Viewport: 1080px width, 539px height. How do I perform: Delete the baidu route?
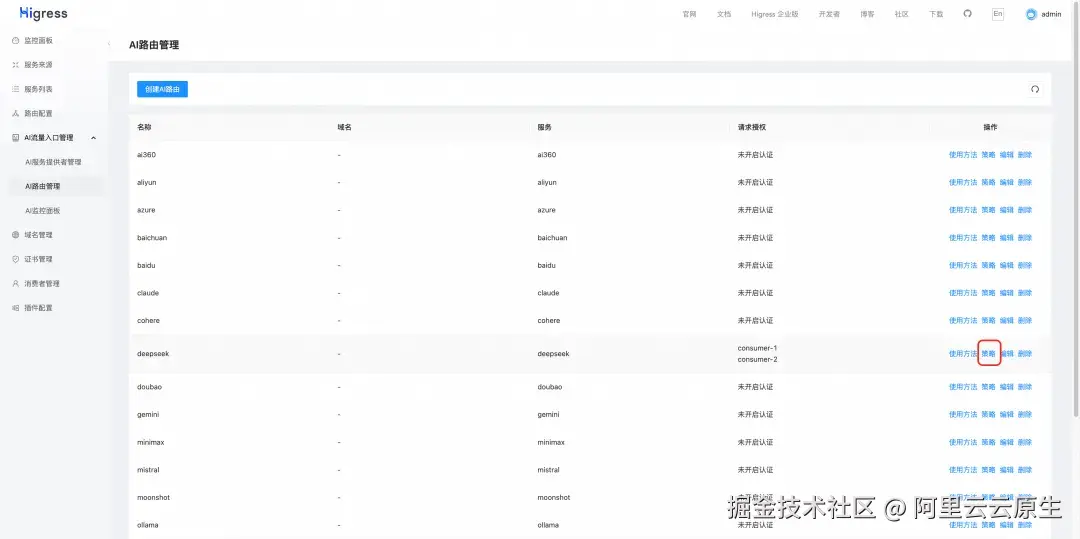[1025, 265]
